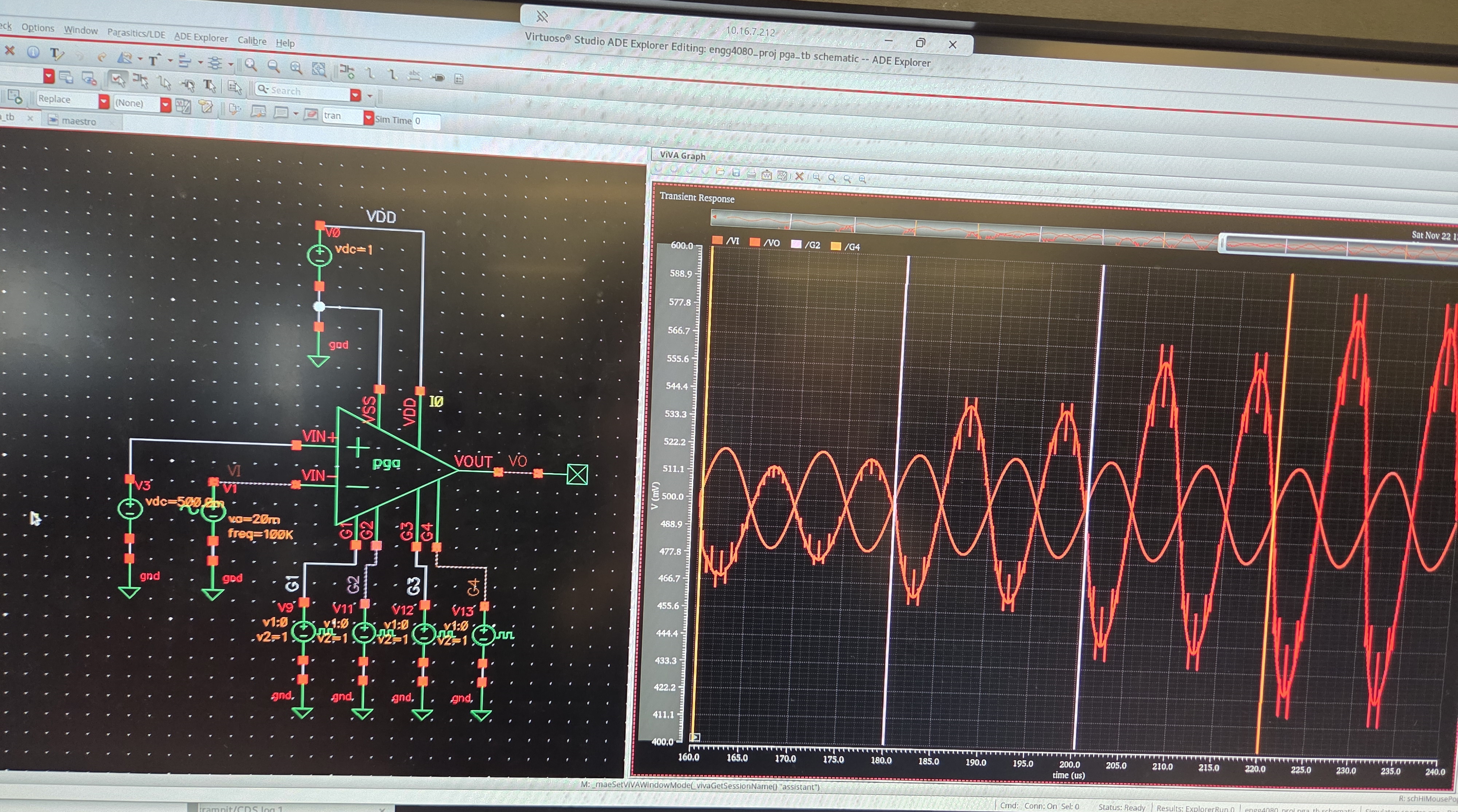Click the zoom to selected area icon

pyautogui.click(x=319, y=69)
